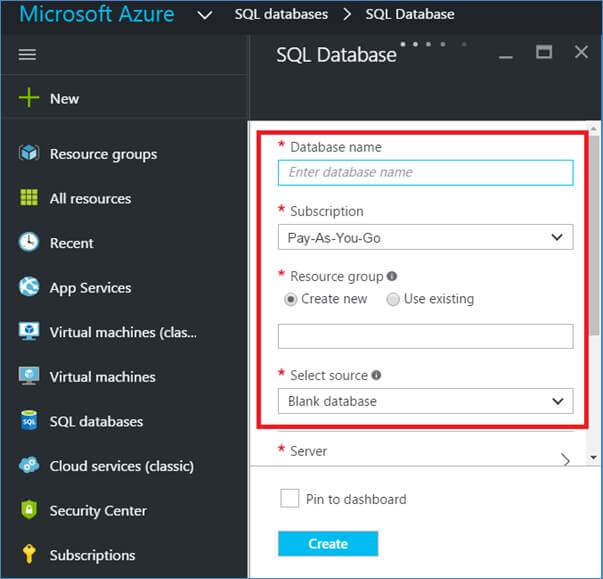603x579 pixels.
Task: Click the SQL databases icon
Action: 29,421
